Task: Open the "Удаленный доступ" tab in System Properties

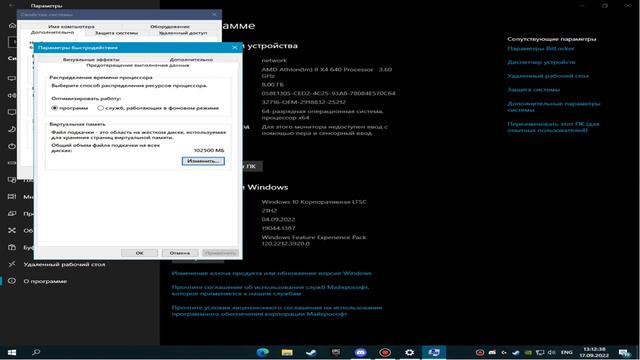Action: [x=183, y=33]
